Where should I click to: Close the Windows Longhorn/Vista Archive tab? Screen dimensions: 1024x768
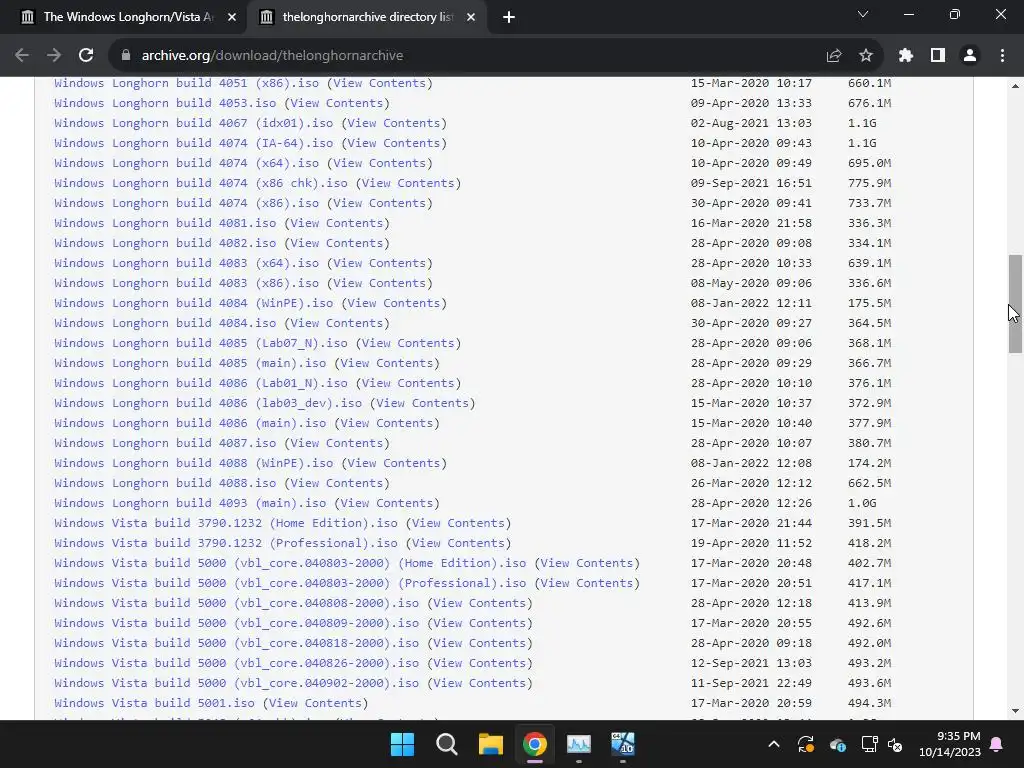click(x=232, y=18)
